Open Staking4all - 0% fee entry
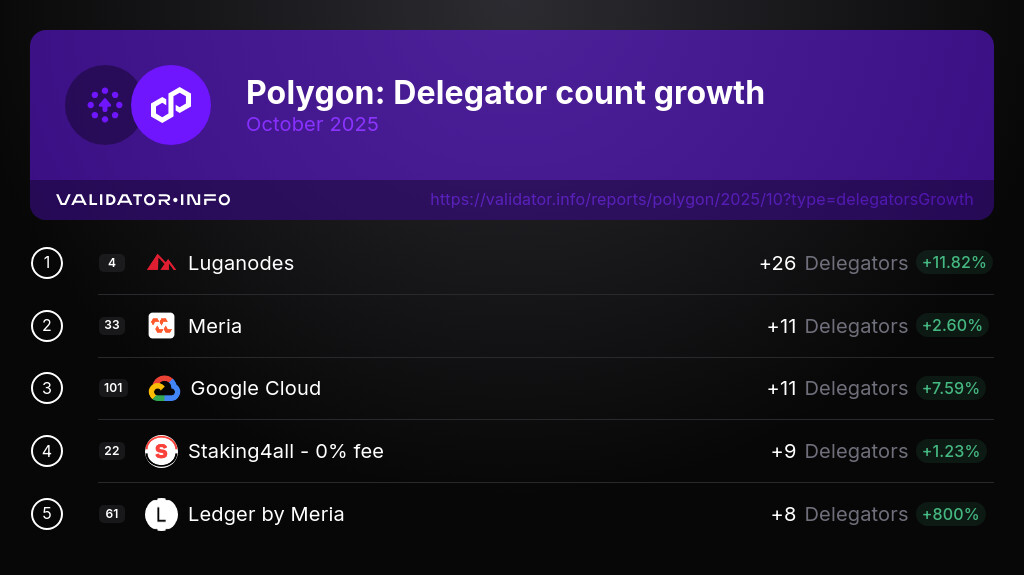This screenshot has width=1024, height=575. click(x=286, y=451)
